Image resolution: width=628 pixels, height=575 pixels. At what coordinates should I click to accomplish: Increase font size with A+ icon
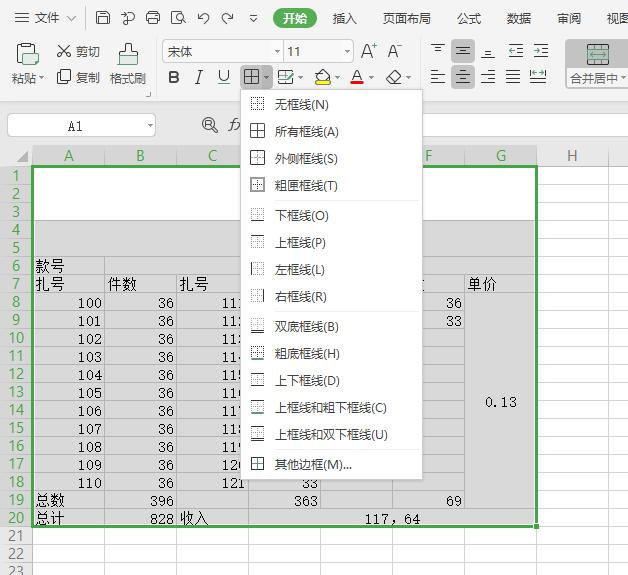point(369,51)
